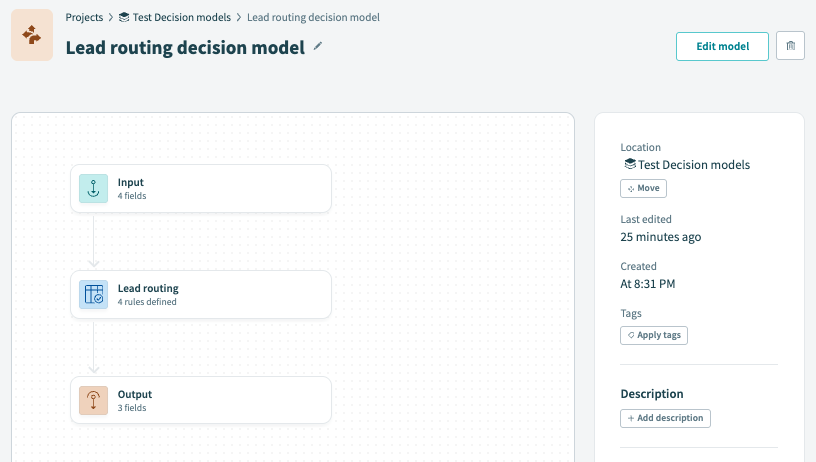Click the Add description button
The width and height of the screenshot is (816, 462).
tap(665, 418)
